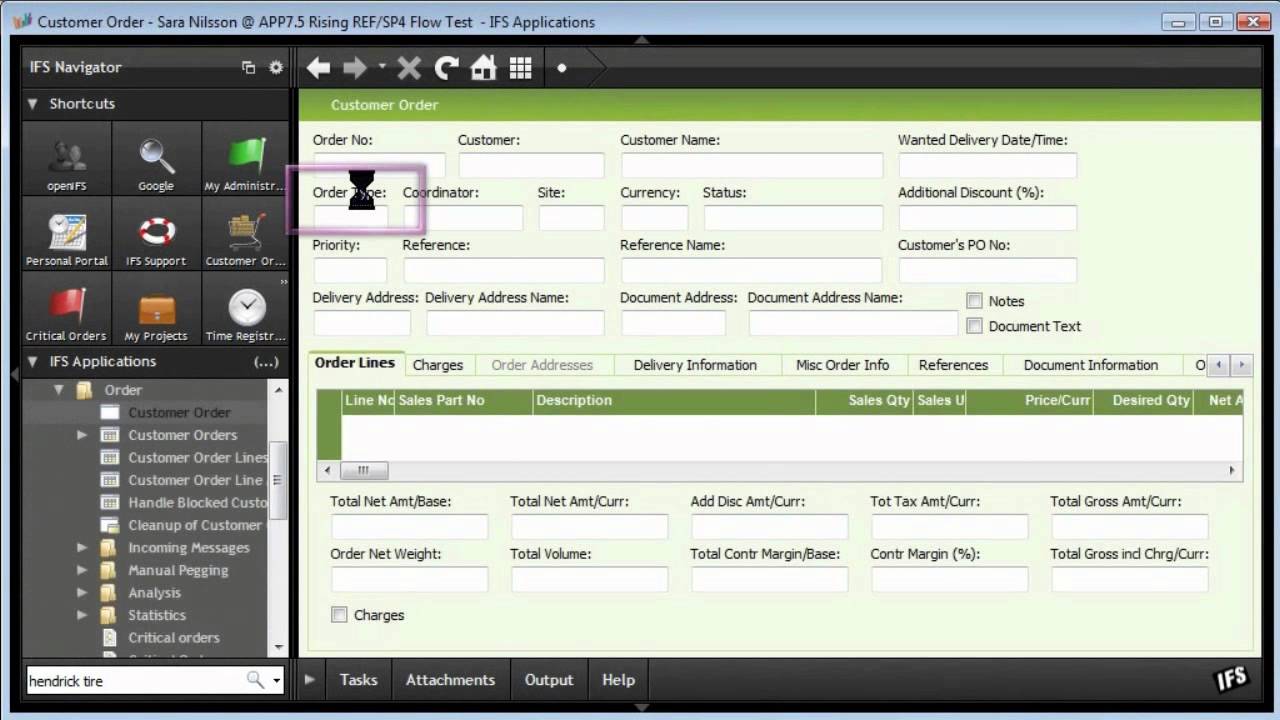
Task: Click the Wanted Delivery Date/Time field
Action: point(987,165)
